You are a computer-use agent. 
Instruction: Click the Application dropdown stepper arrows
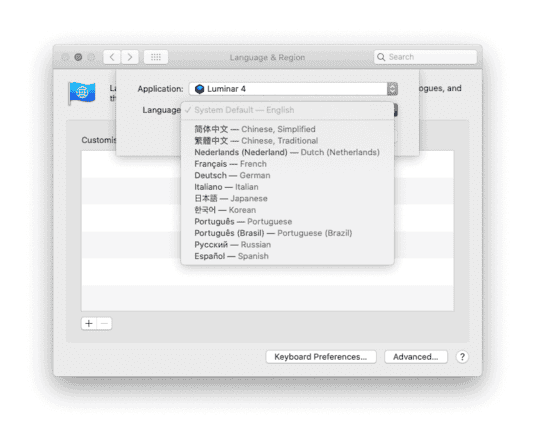pyautogui.click(x=393, y=89)
